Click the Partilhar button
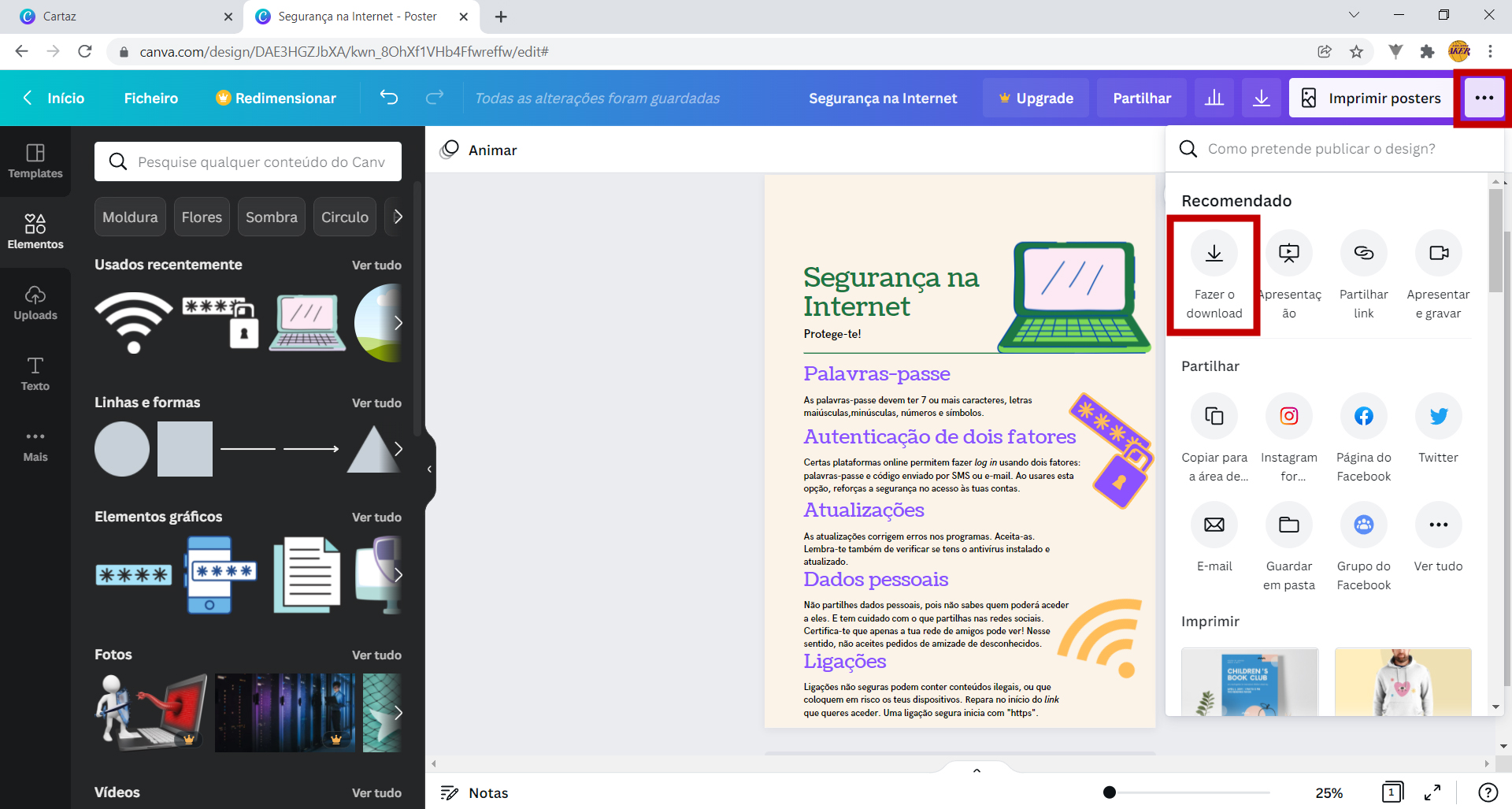The width and height of the screenshot is (1512, 809). coord(1142,98)
